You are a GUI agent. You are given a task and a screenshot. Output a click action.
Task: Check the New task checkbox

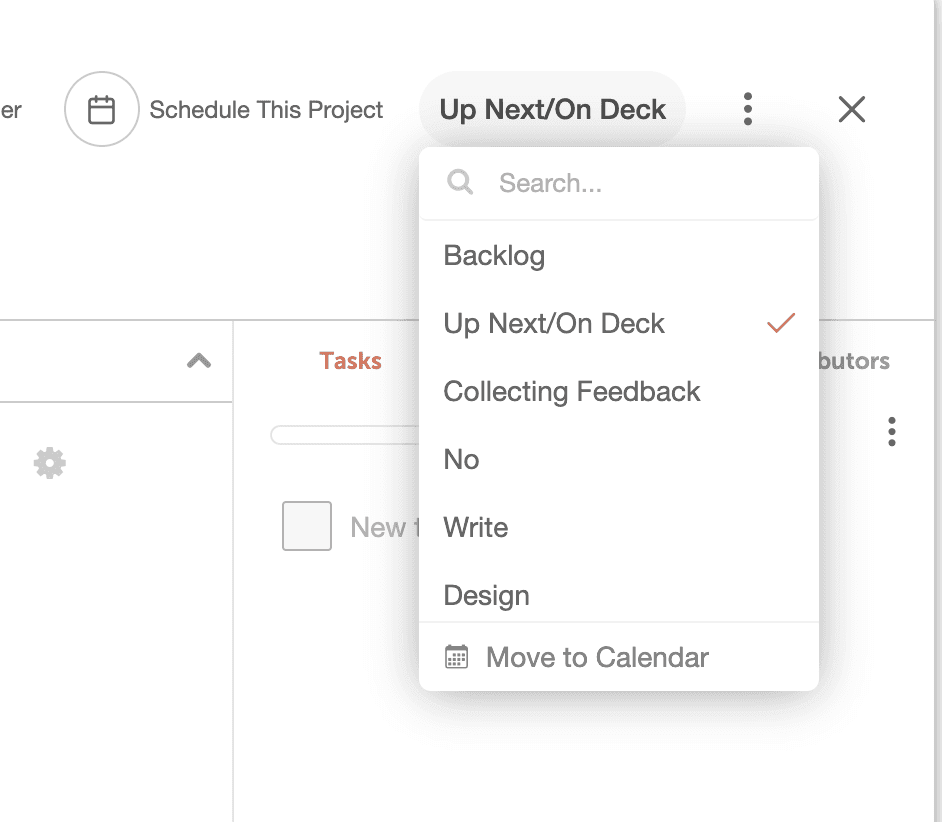tap(307, 526)
